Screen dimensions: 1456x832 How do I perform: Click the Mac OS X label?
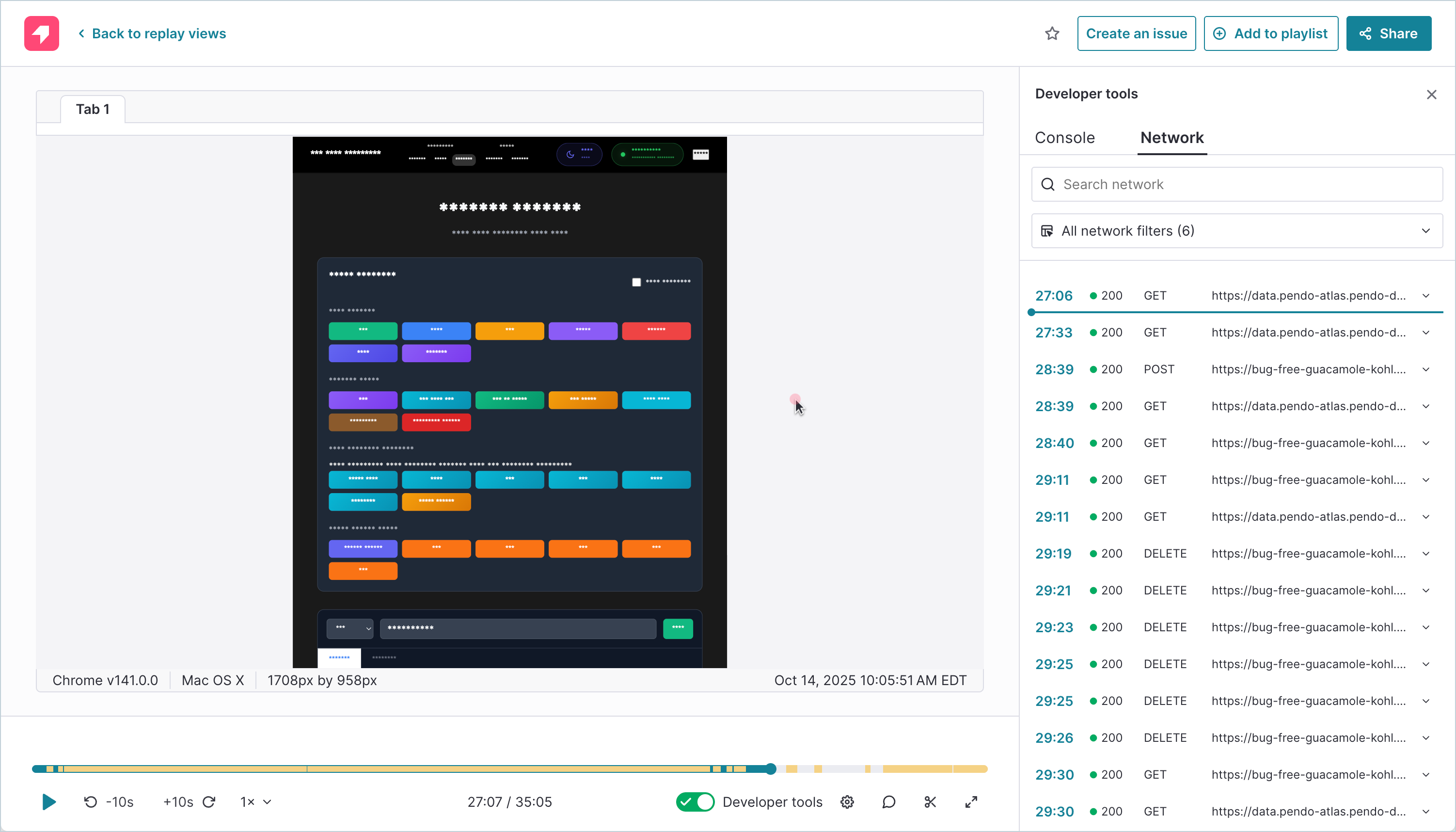pos(212,680)
